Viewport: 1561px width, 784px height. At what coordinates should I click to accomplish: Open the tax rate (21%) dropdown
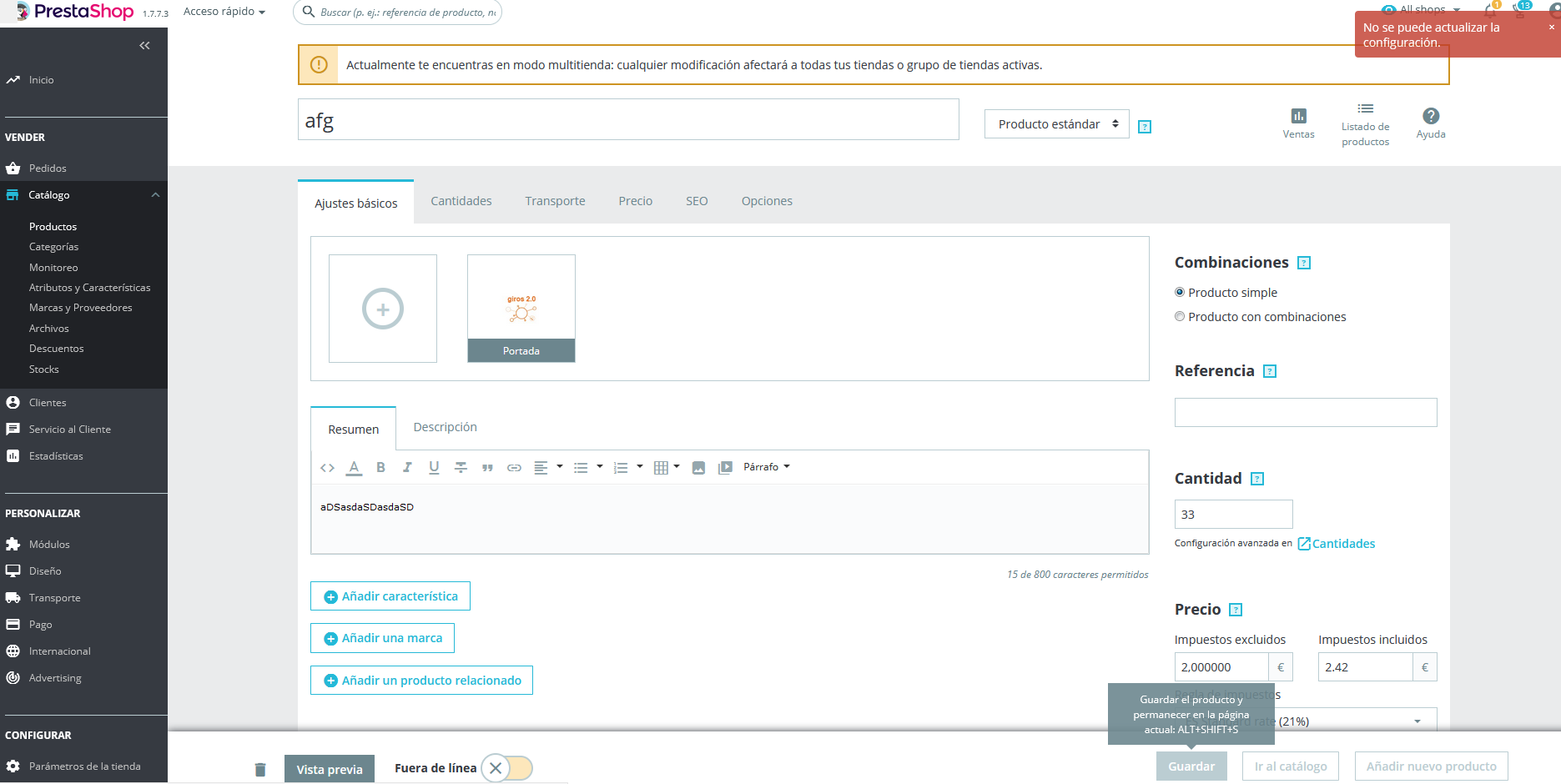tap(1306, 721)
